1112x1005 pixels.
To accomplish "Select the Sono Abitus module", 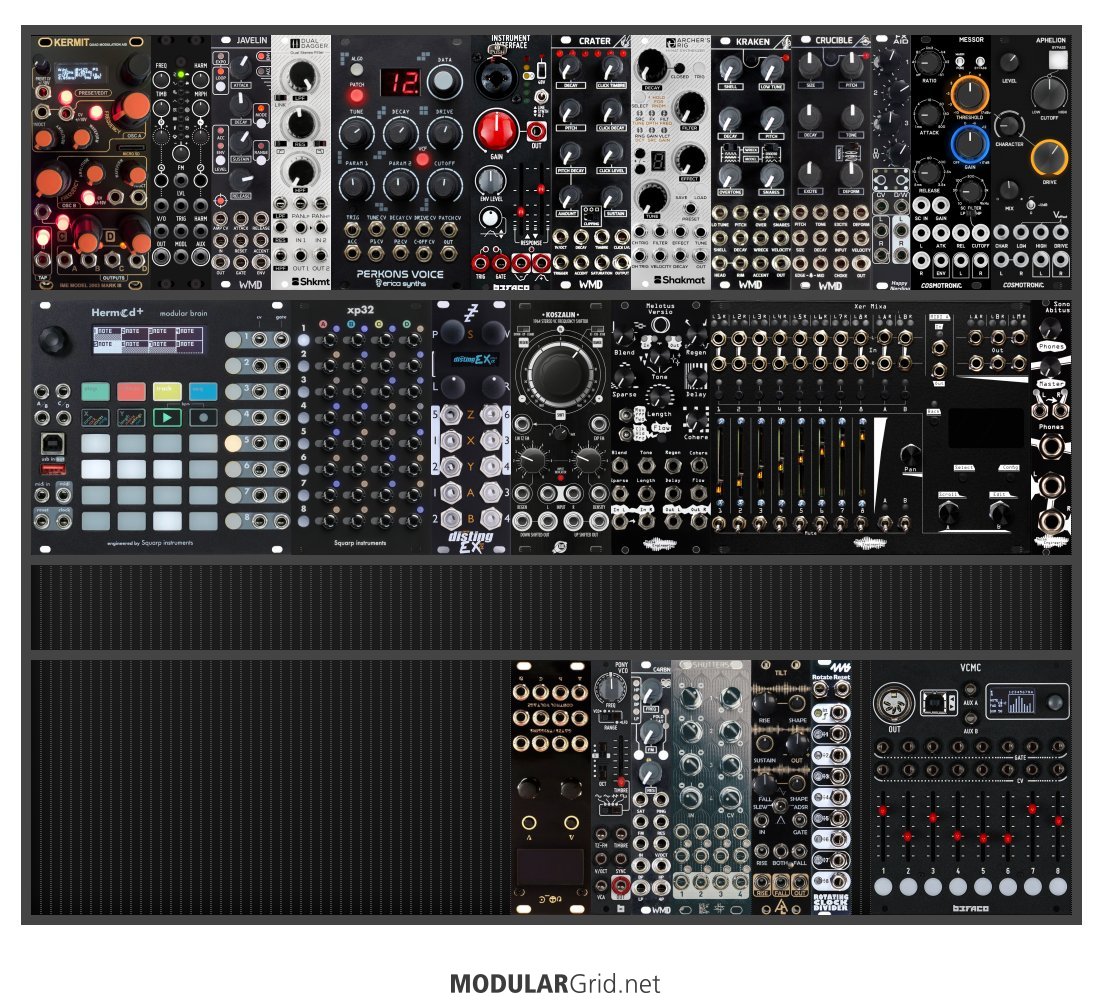I will pos(1050,427).
